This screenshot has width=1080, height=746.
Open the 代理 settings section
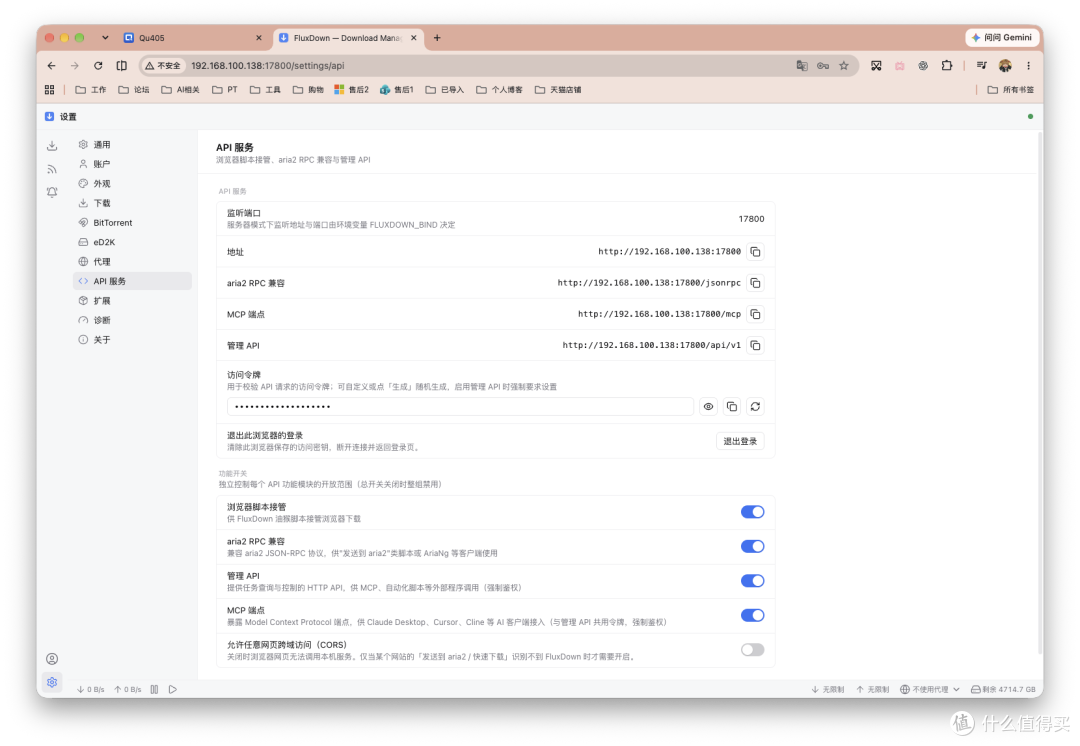point(132,262)
